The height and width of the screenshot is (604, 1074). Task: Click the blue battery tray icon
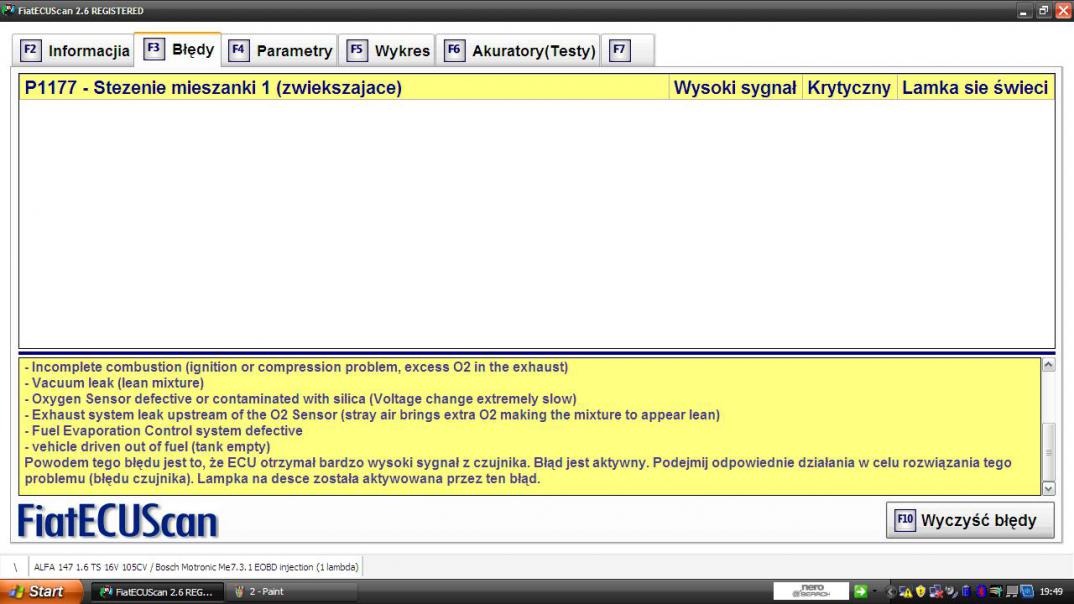966,592
